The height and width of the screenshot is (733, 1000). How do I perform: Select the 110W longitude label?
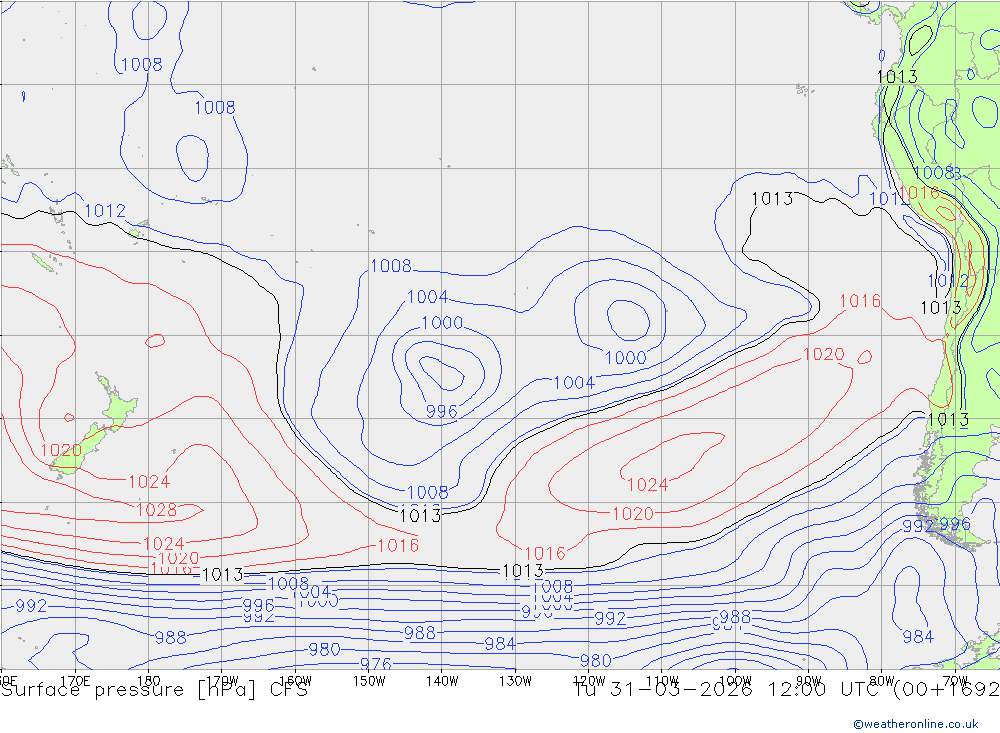662,681
